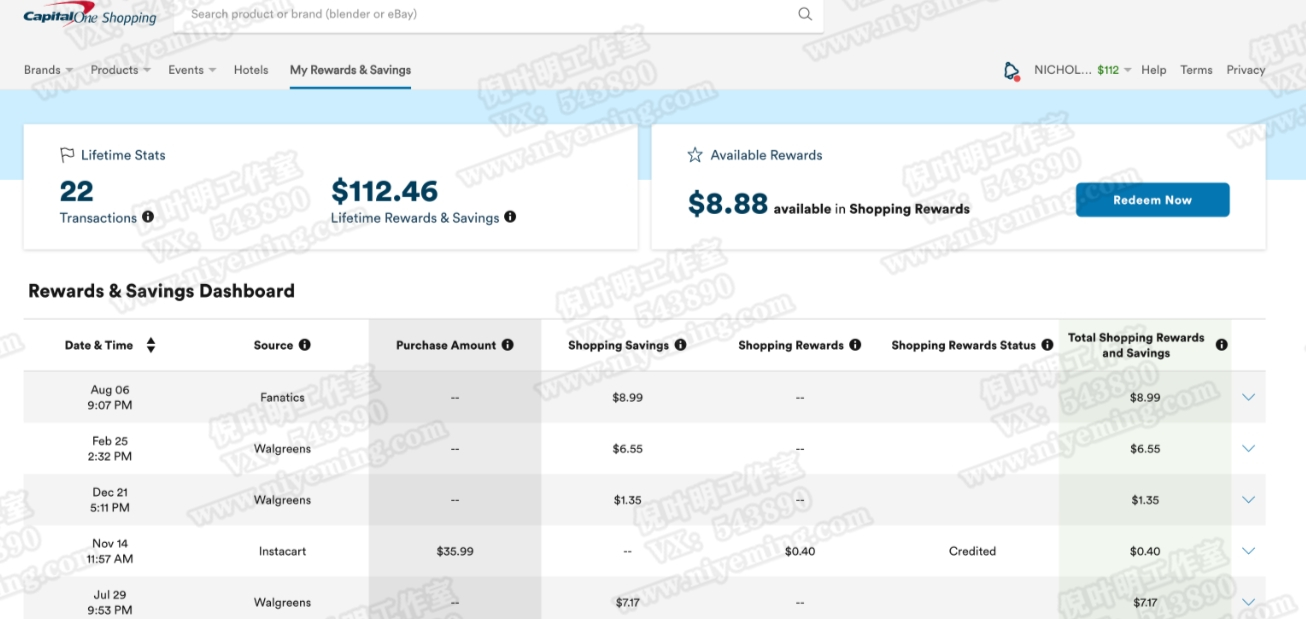Open the Terms link
Screen dimensions: 1306x619
tap(1196, 70)
